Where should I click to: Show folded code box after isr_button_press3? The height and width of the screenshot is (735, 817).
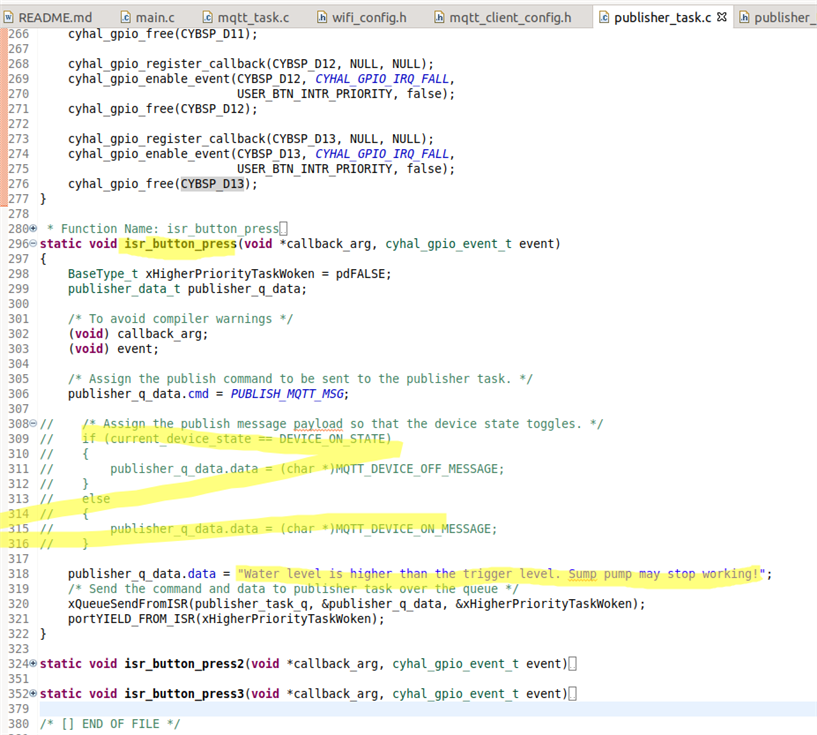click(x=573, y=694)
